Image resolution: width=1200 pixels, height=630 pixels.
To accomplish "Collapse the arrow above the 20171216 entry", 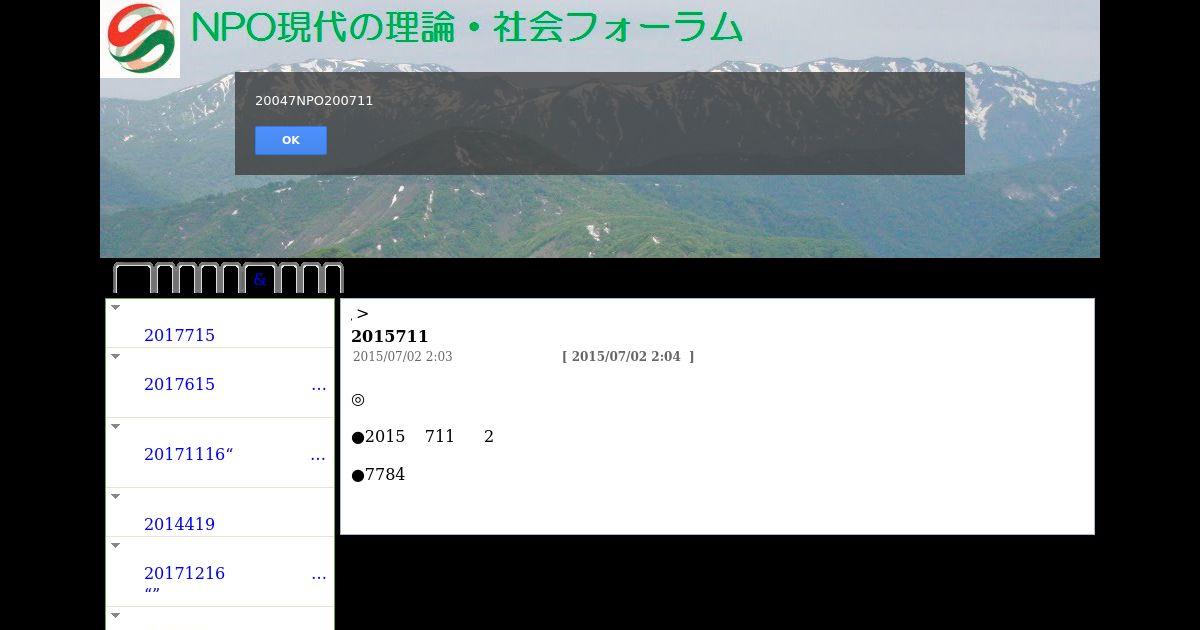I will point(116,545).
